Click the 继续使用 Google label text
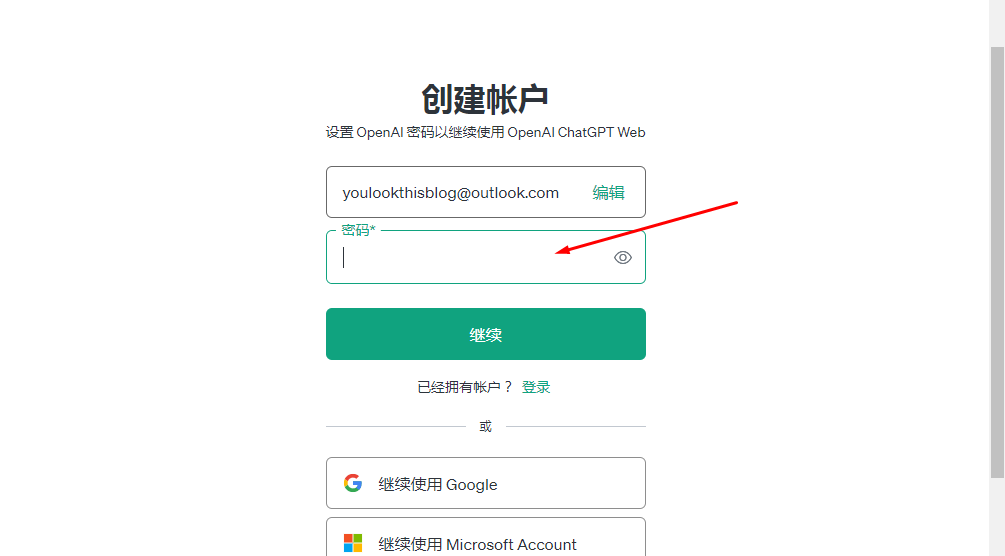The image size is (1005, 556). pos(438,484)
